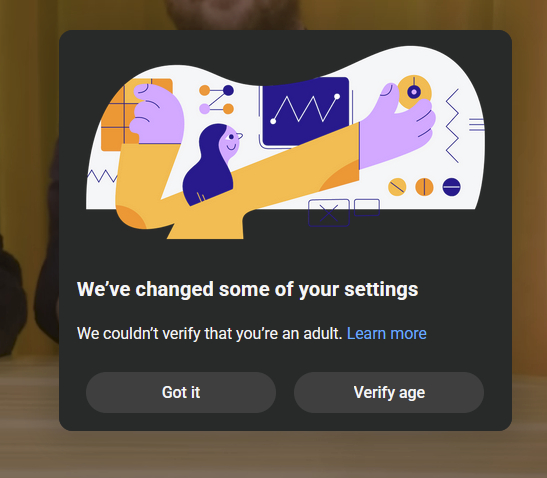
Task: Click the Got it button
Action: pyautogui.click(x=181, y=392)
